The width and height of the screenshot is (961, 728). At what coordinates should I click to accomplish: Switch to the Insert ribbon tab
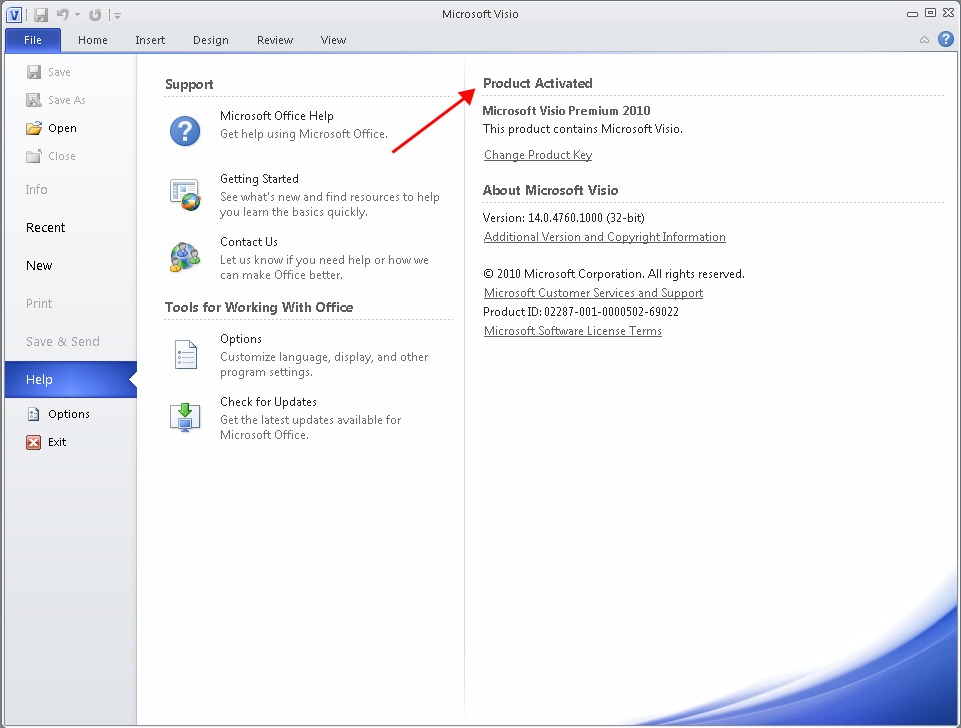coord(150,40)
